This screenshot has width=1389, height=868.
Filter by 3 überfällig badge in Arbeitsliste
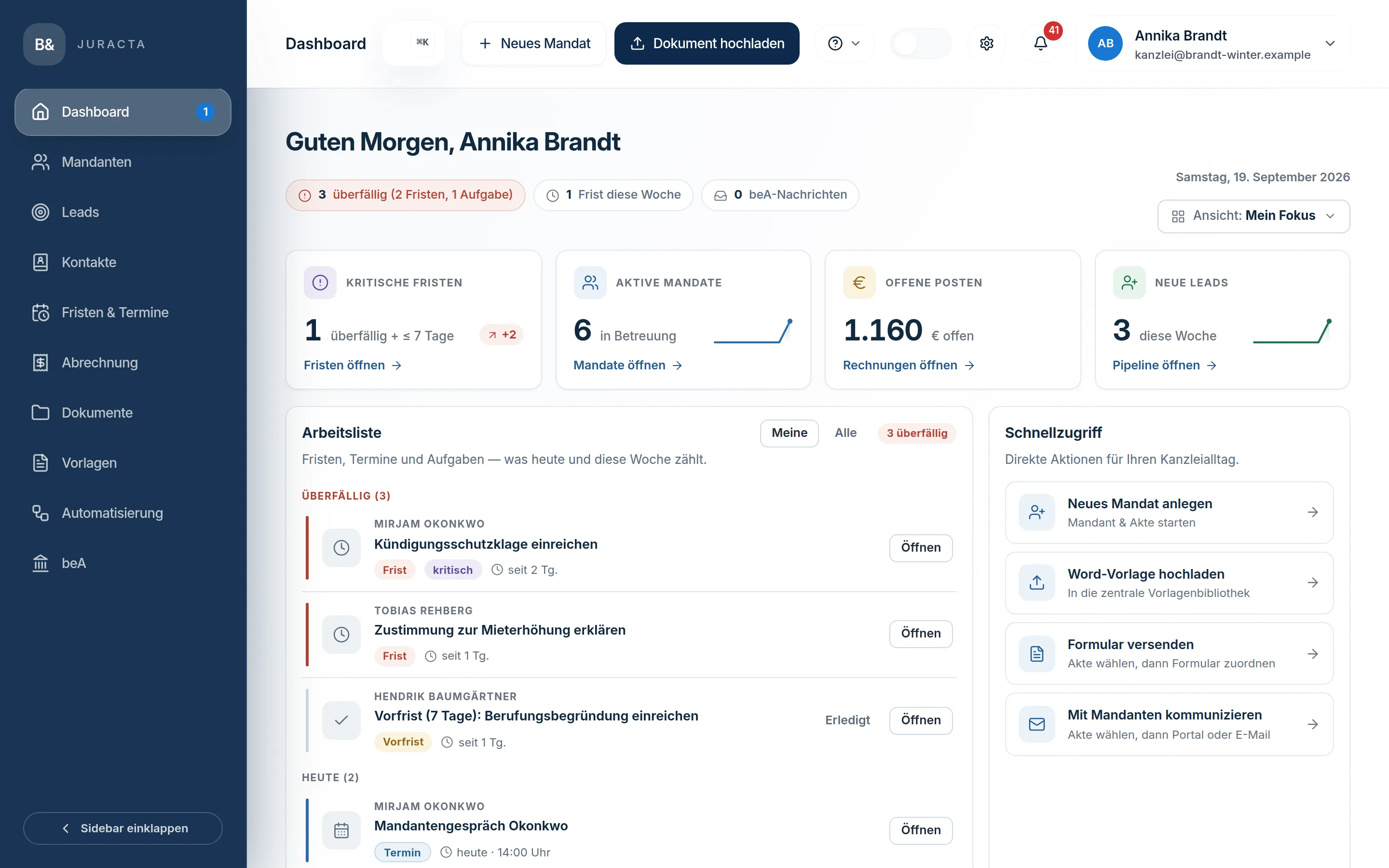click(917, 433)
